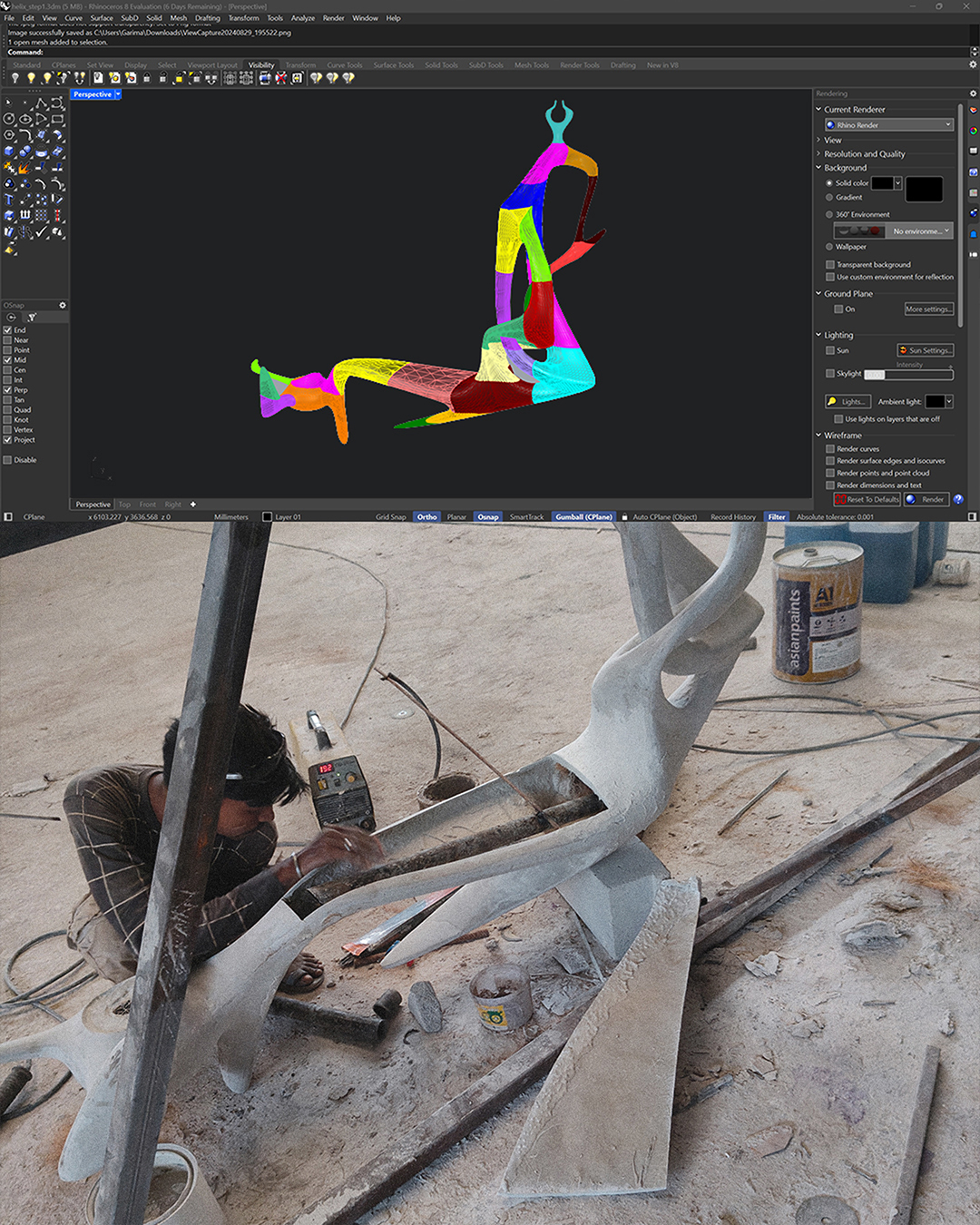Select the Text object T tool

(9, 200)
